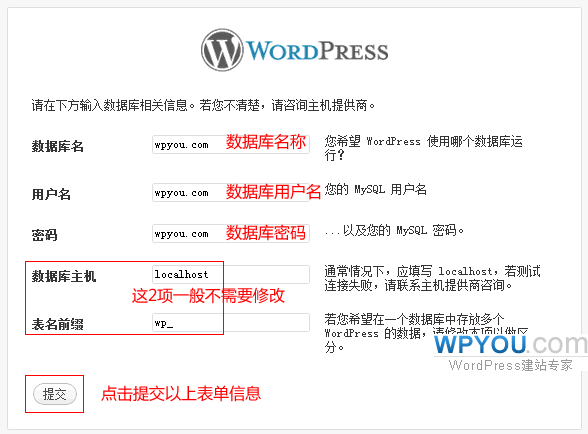Image resolution: width=588 pixels, height=434 pixels.
Task: Click the 数据库名 label
Action: tap(57, 146)
